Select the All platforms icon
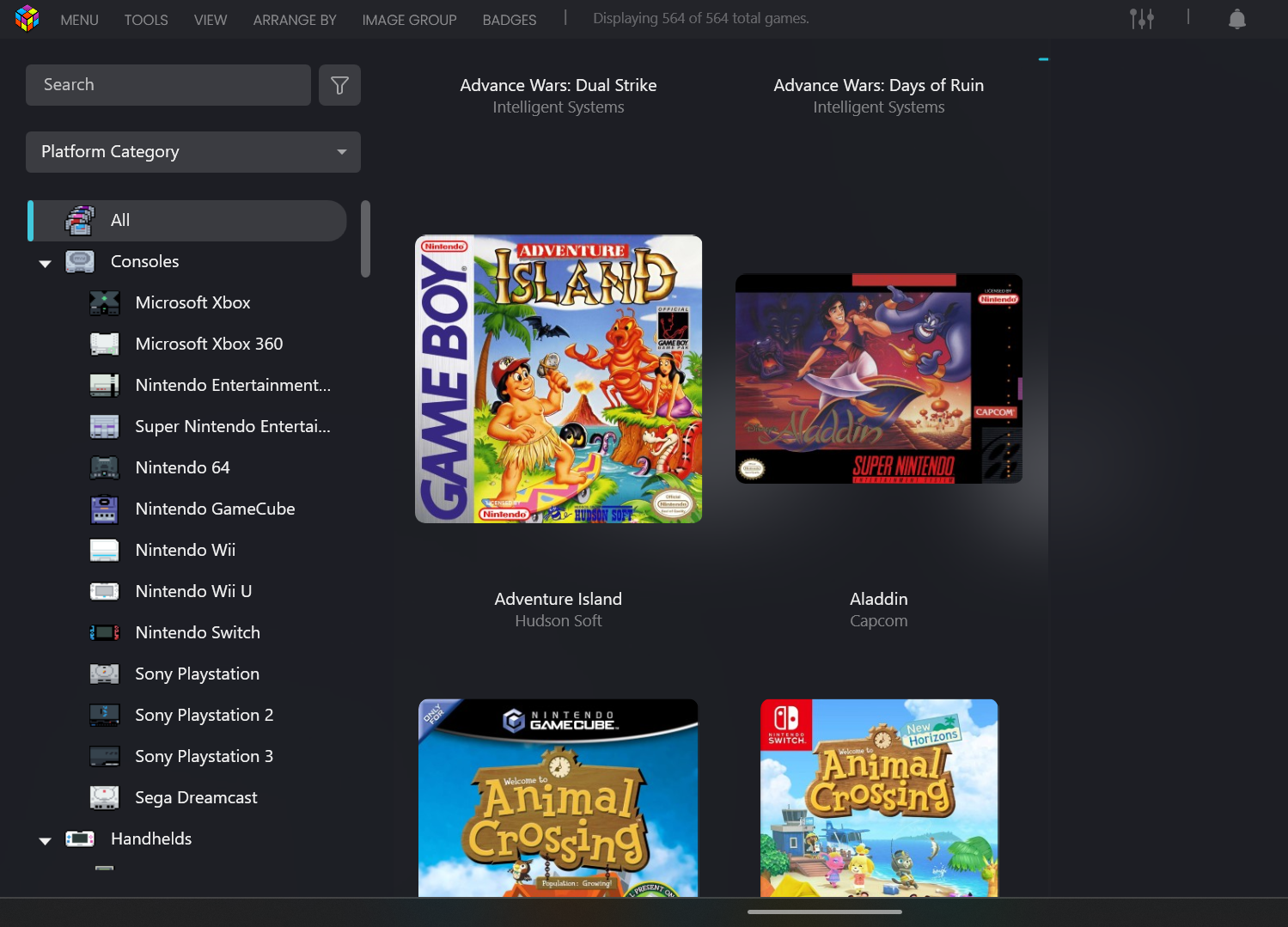Viewport: 1288px width, 927px height. click(80, 221)
